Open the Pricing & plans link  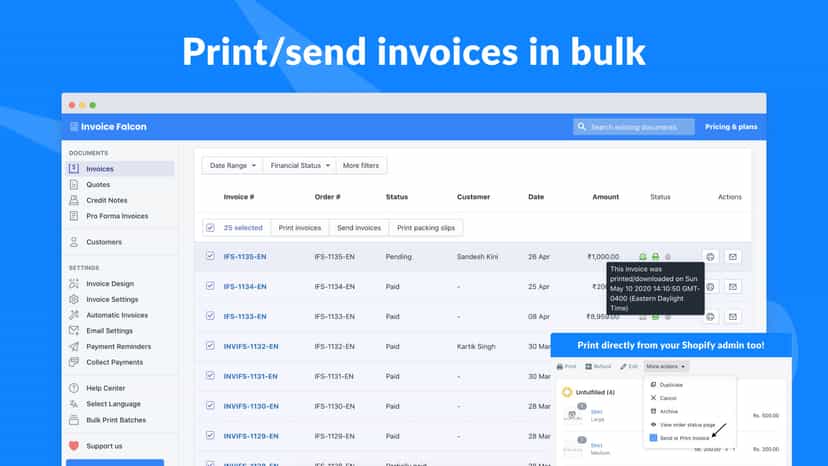point(731,127)
